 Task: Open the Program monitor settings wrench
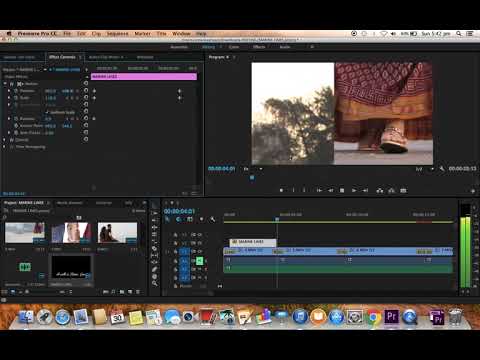[x=442, y=169]
